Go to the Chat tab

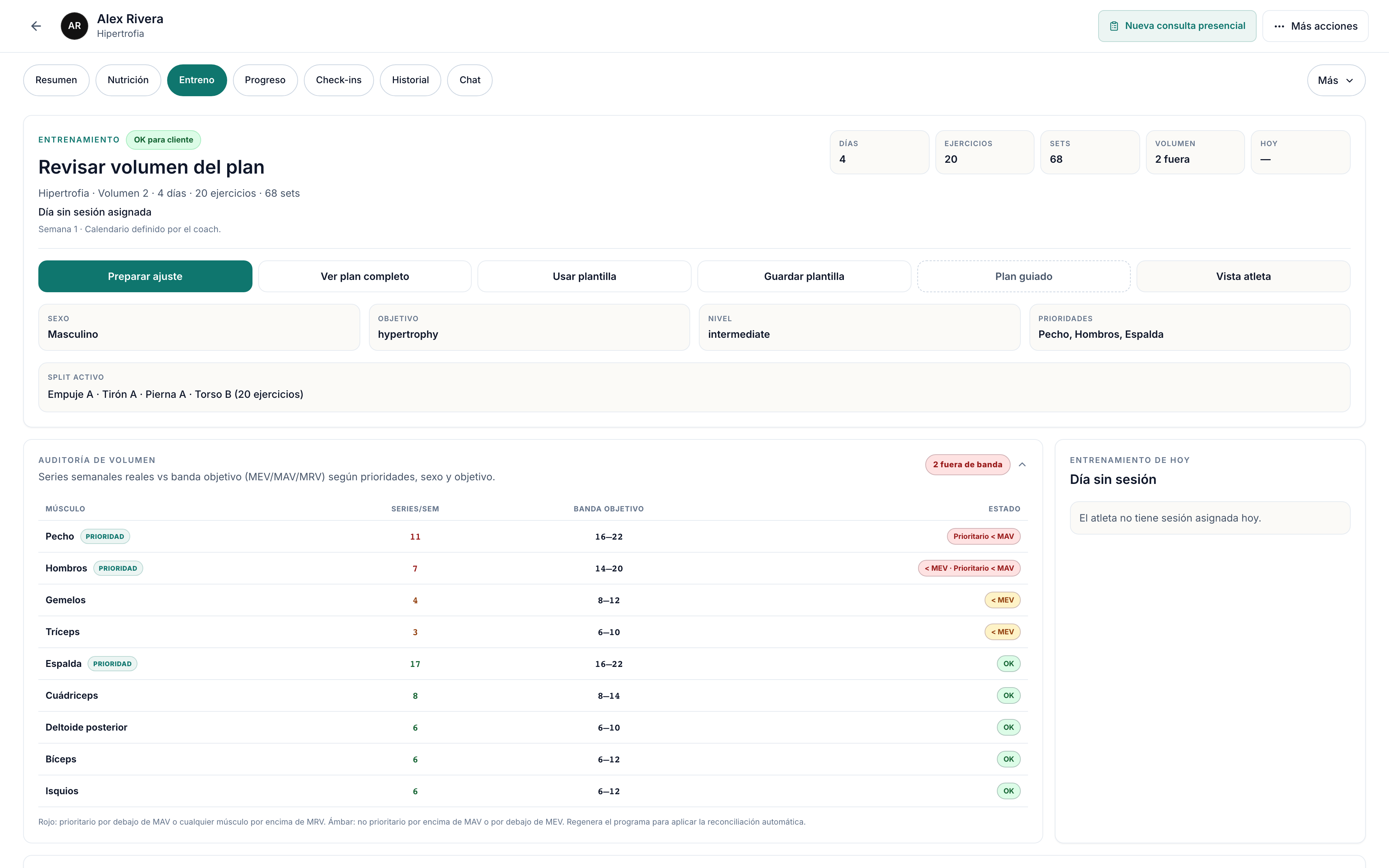[470, 80]
